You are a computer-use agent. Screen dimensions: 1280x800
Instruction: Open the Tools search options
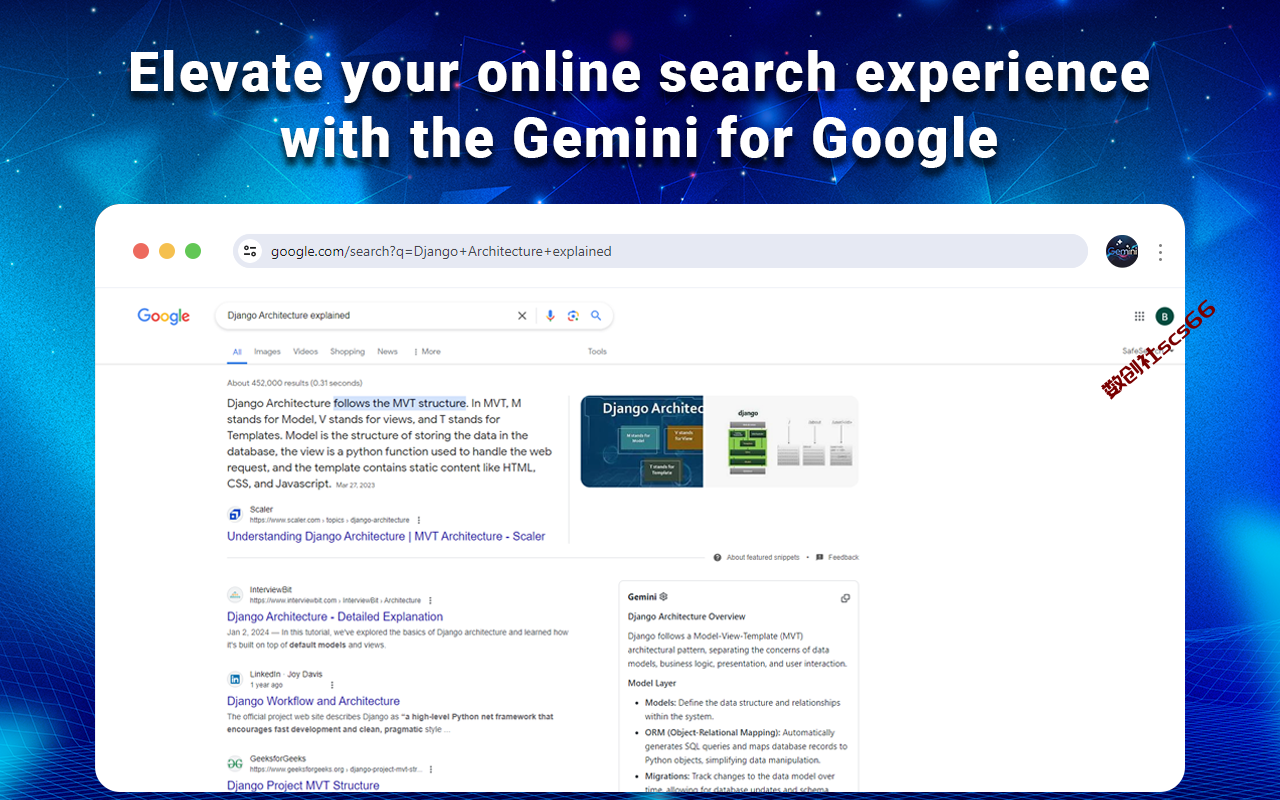pos(597,352)
